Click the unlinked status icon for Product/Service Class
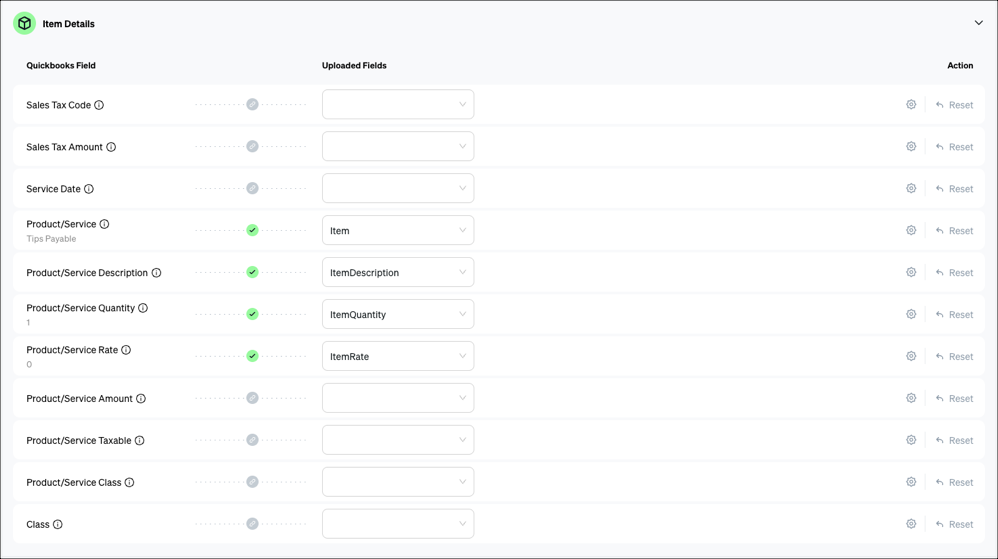This screenshot has width=998, height=559. coord(253,482)
